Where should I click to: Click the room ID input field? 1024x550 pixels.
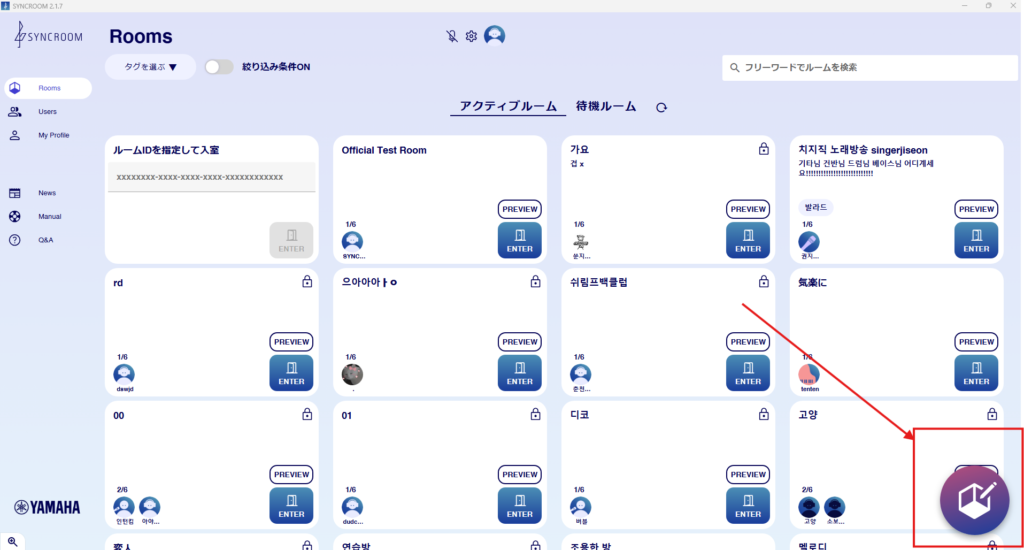tap(210, 177)
